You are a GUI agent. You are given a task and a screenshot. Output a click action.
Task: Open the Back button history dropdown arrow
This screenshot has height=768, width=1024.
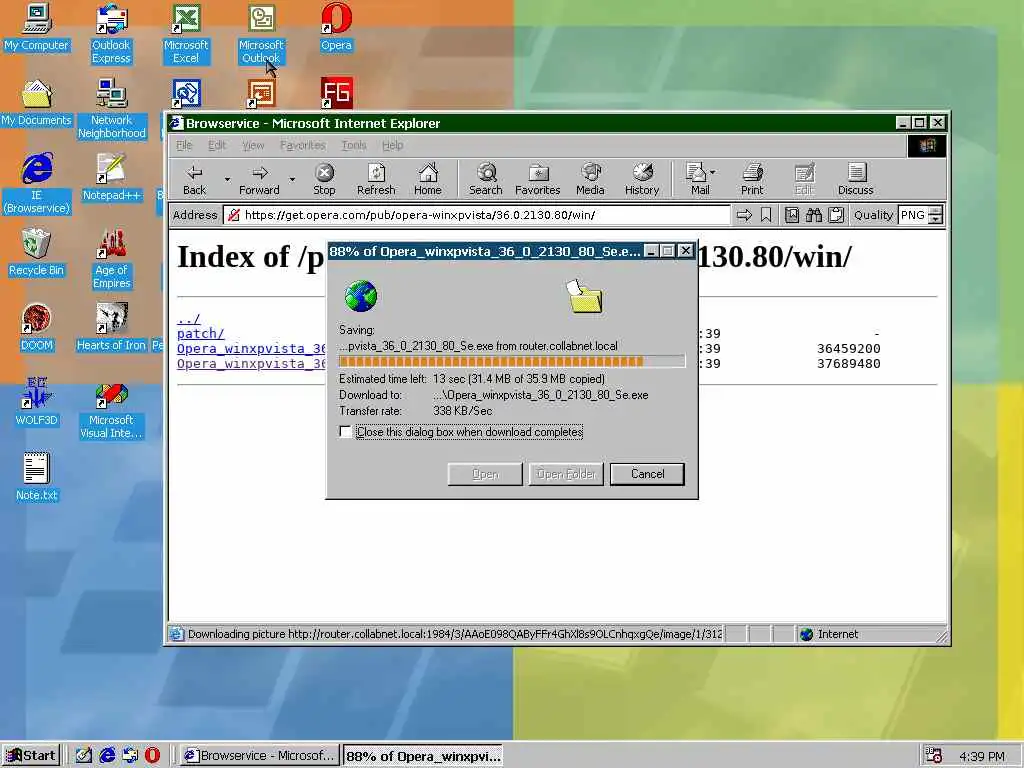[227, 180]
